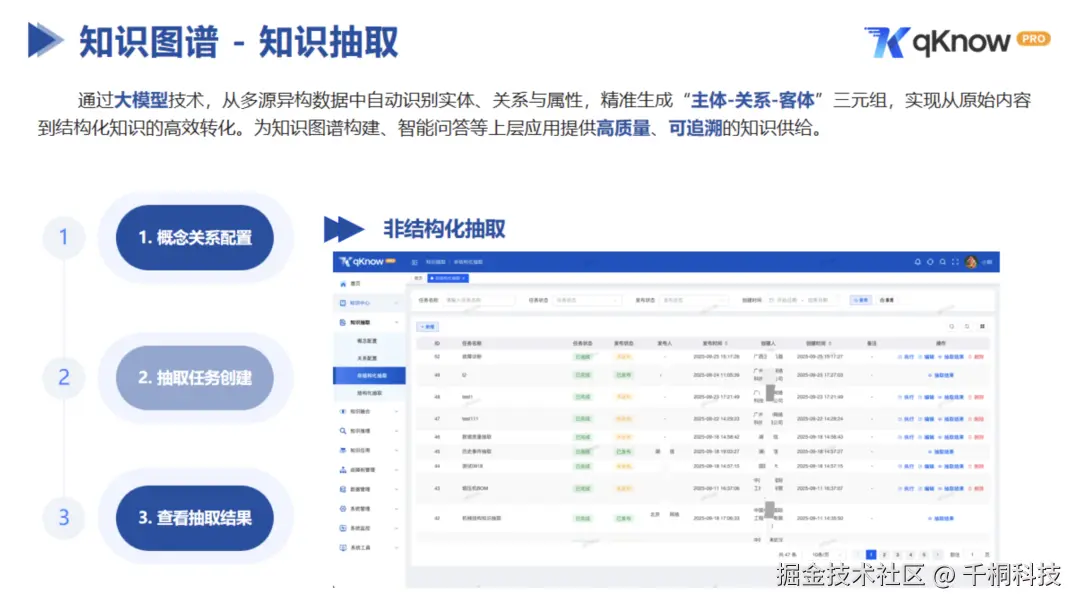
Task: Open 抽取结果 link on the first row
Action: coord(952,357)
